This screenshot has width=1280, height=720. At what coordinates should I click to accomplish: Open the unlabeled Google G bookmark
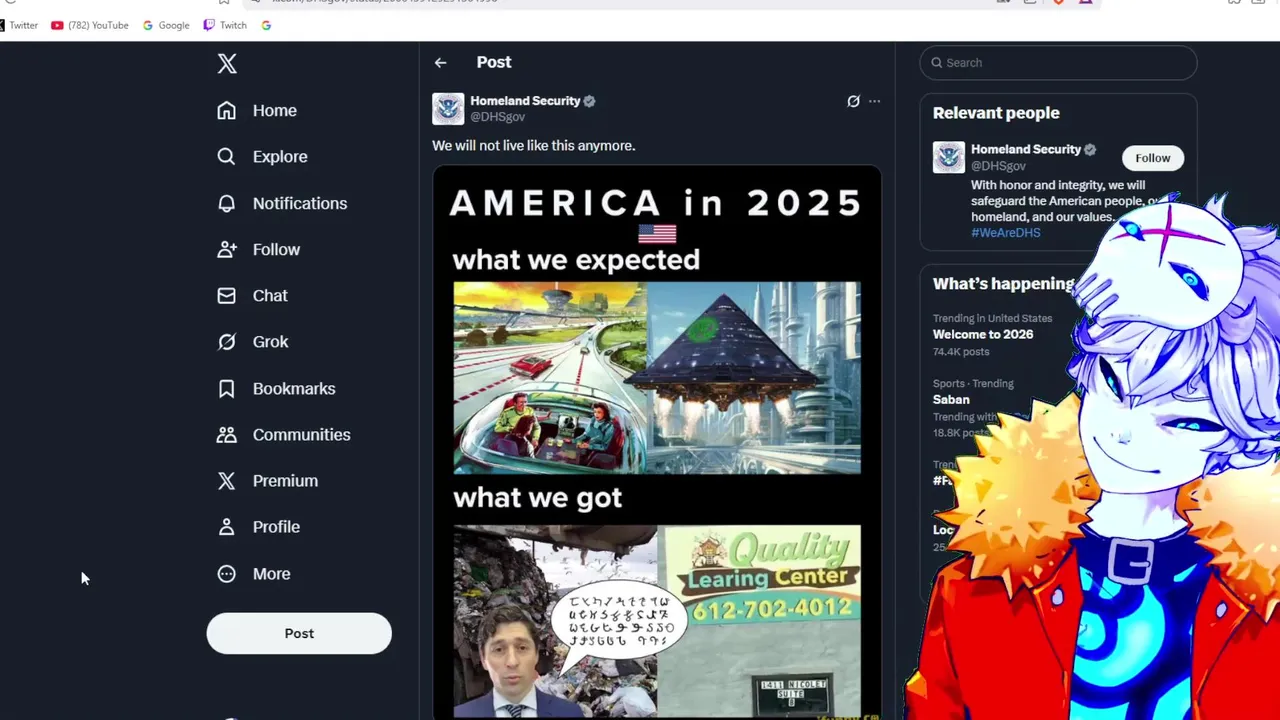coord(266,25)
